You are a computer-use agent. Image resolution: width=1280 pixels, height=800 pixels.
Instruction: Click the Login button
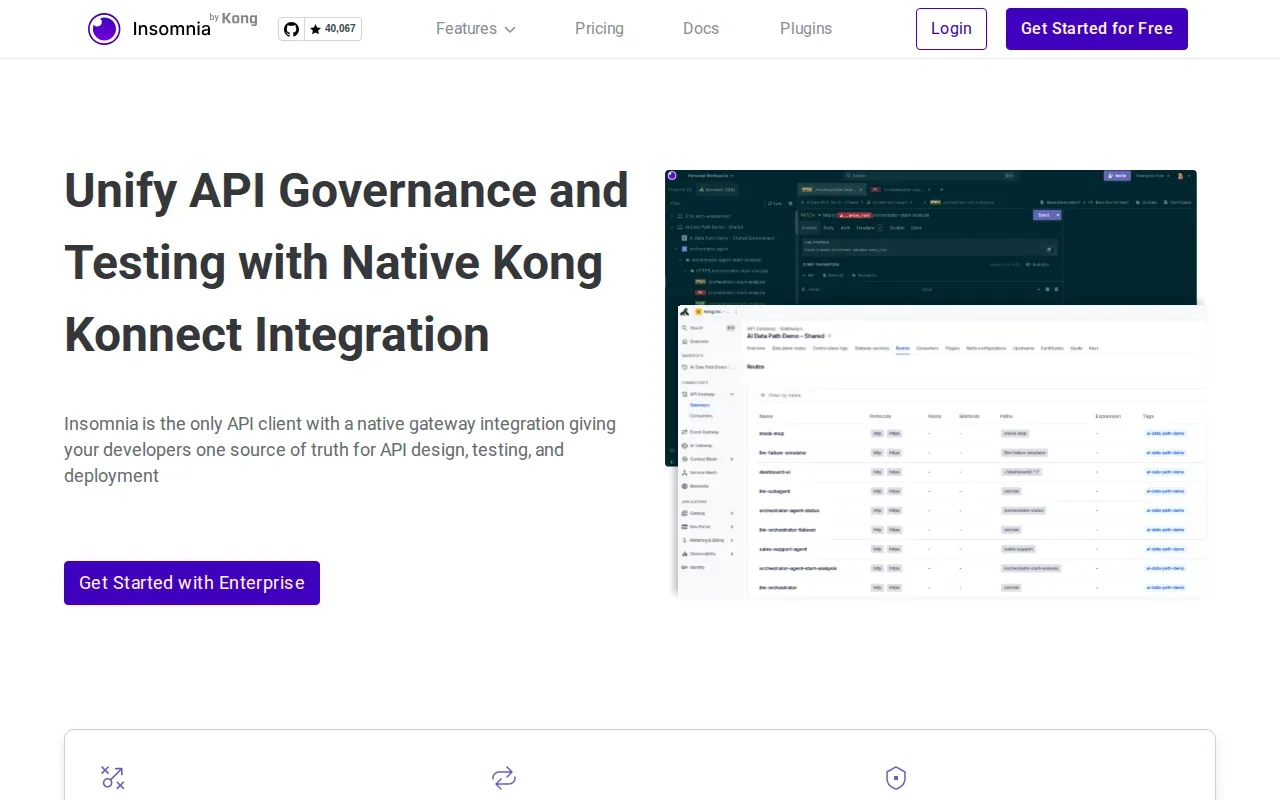coord(951,29)
